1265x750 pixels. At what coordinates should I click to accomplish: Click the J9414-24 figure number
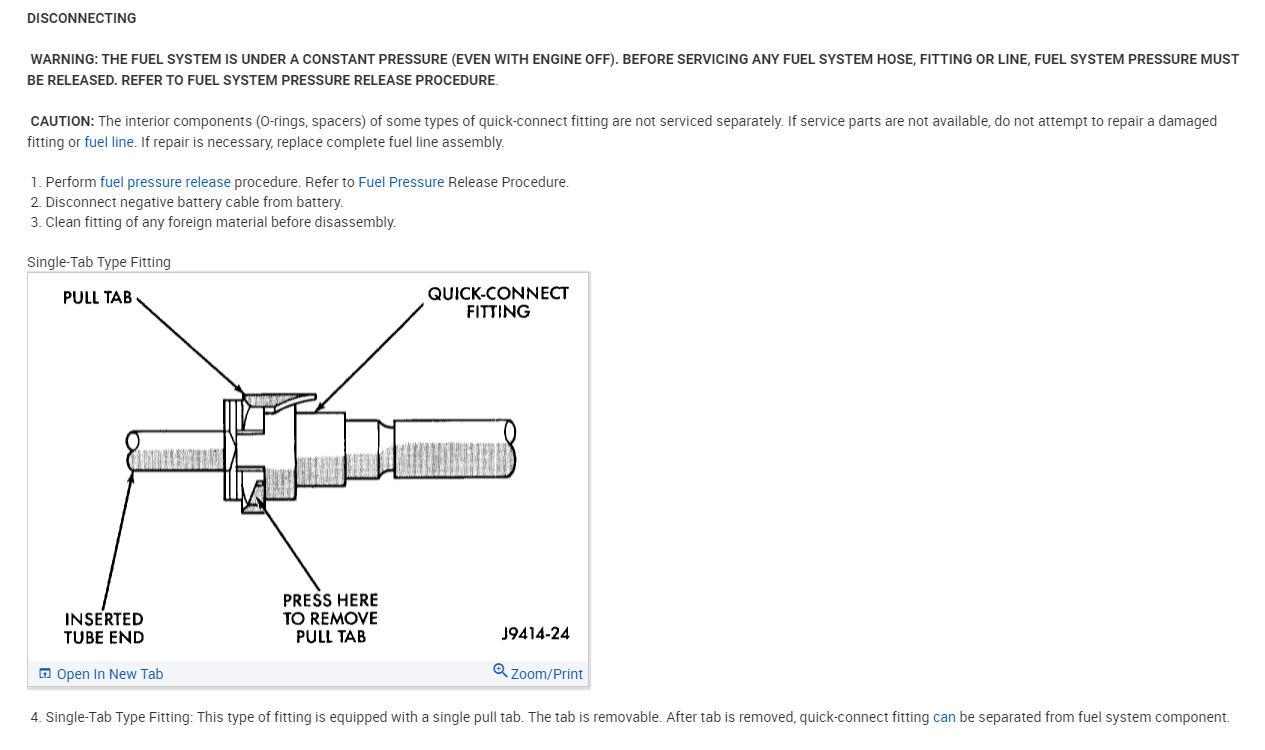click(535, 634)
